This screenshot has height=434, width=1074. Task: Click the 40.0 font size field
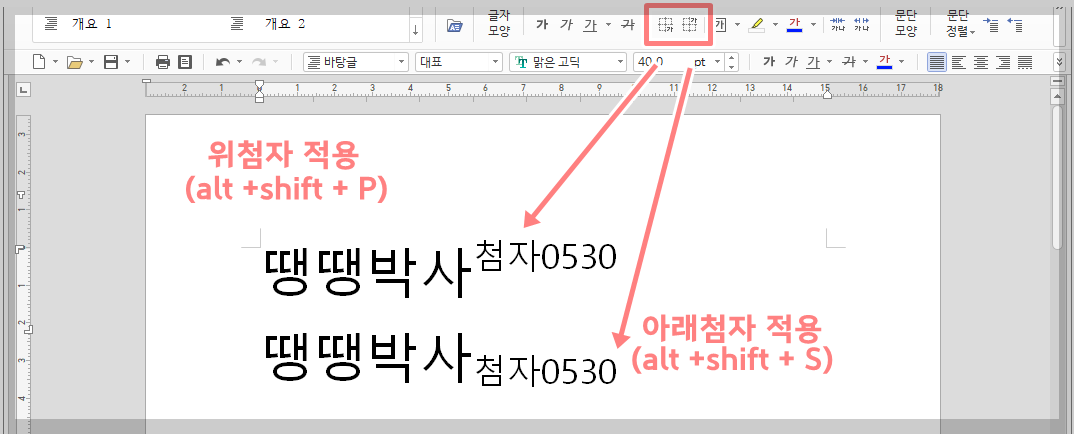point(672,62)
